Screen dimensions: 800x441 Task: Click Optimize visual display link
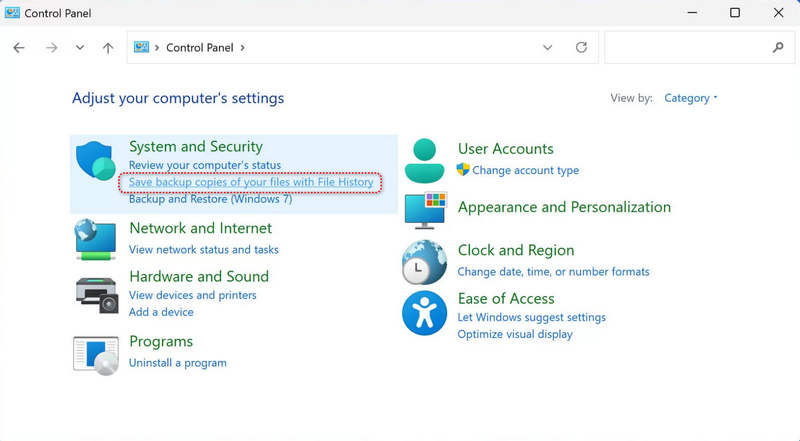pos(515,334)
